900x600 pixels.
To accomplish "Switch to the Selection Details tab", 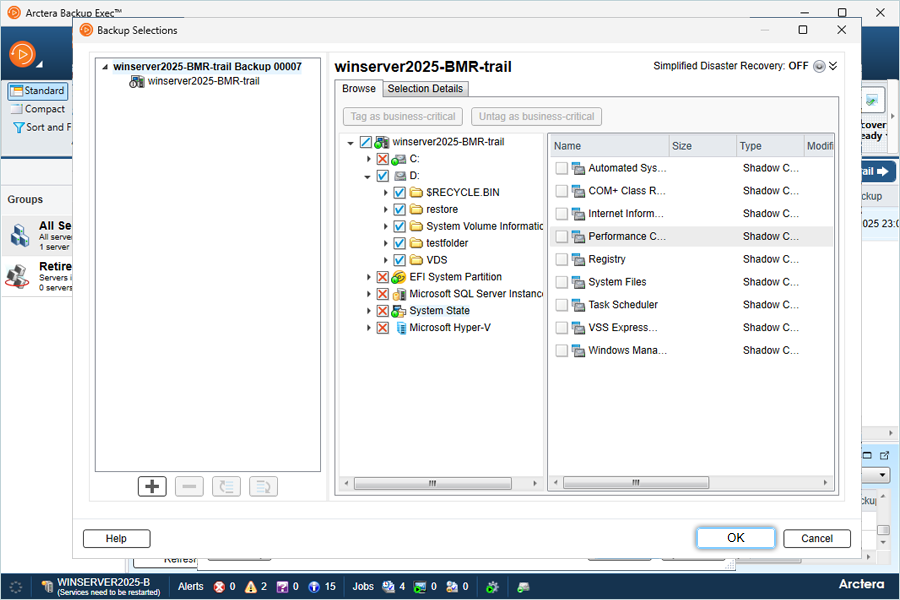I will (425, 88).
